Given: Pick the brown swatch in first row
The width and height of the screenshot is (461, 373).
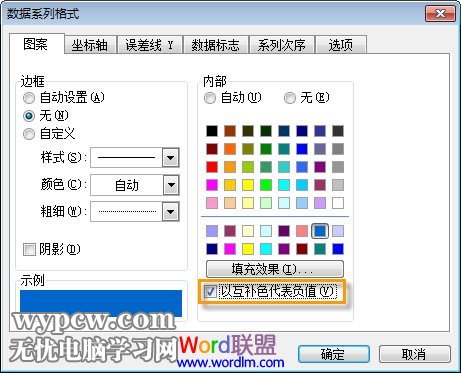Looking at the screenshot, I should (x=230, y=131).
